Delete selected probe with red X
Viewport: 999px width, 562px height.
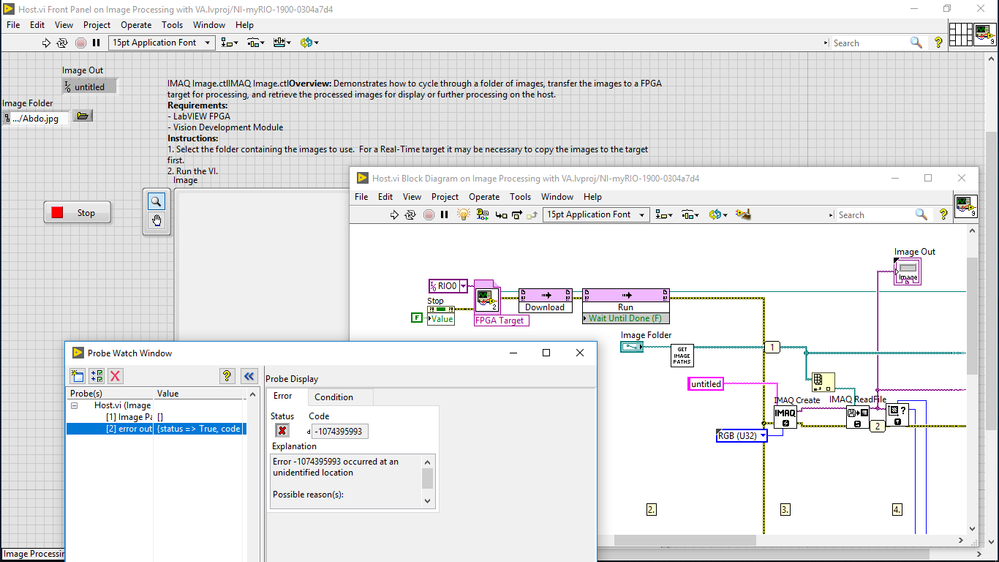(x=115, y=376)
